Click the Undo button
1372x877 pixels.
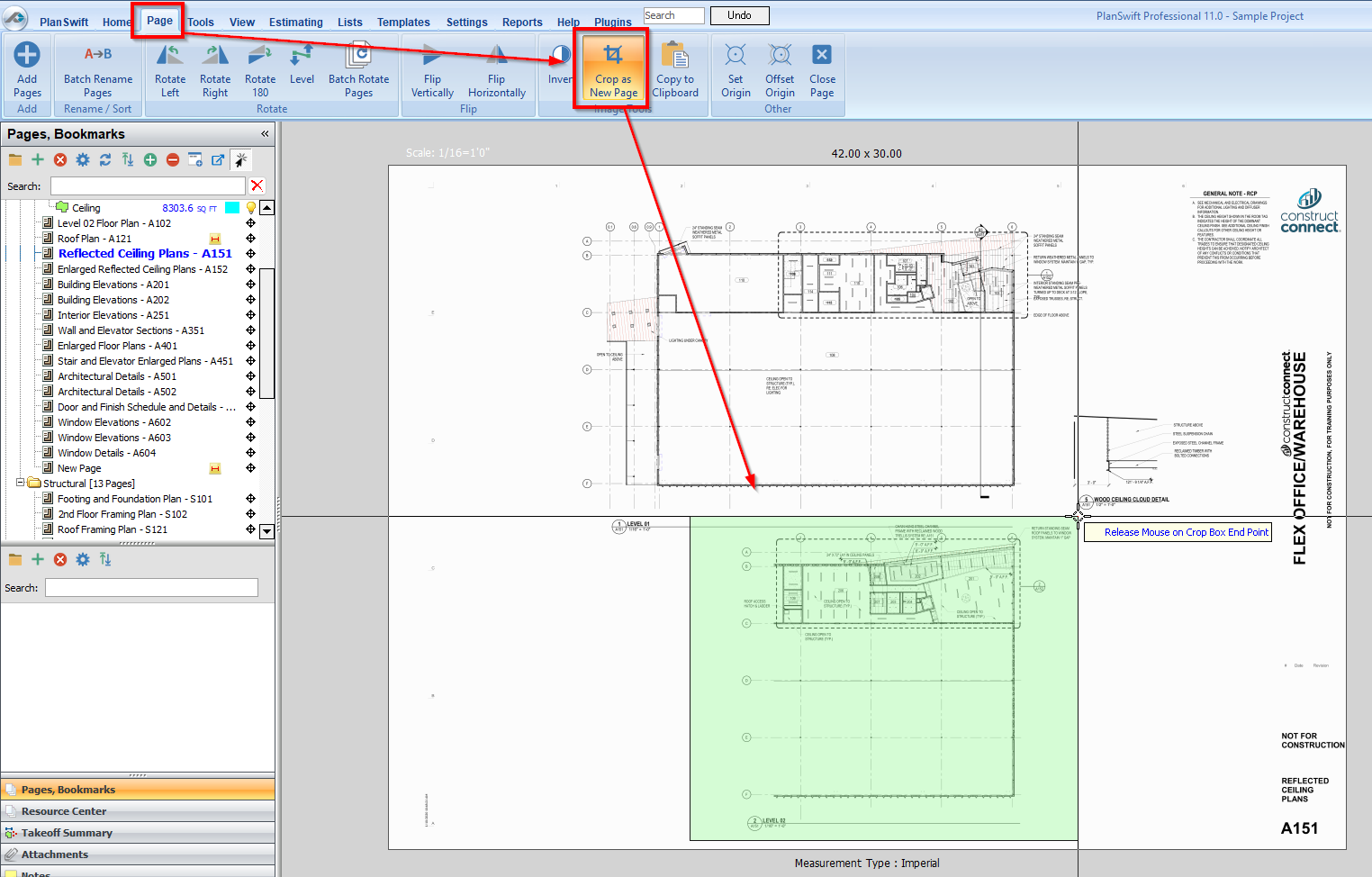click(x=739, y=15)
